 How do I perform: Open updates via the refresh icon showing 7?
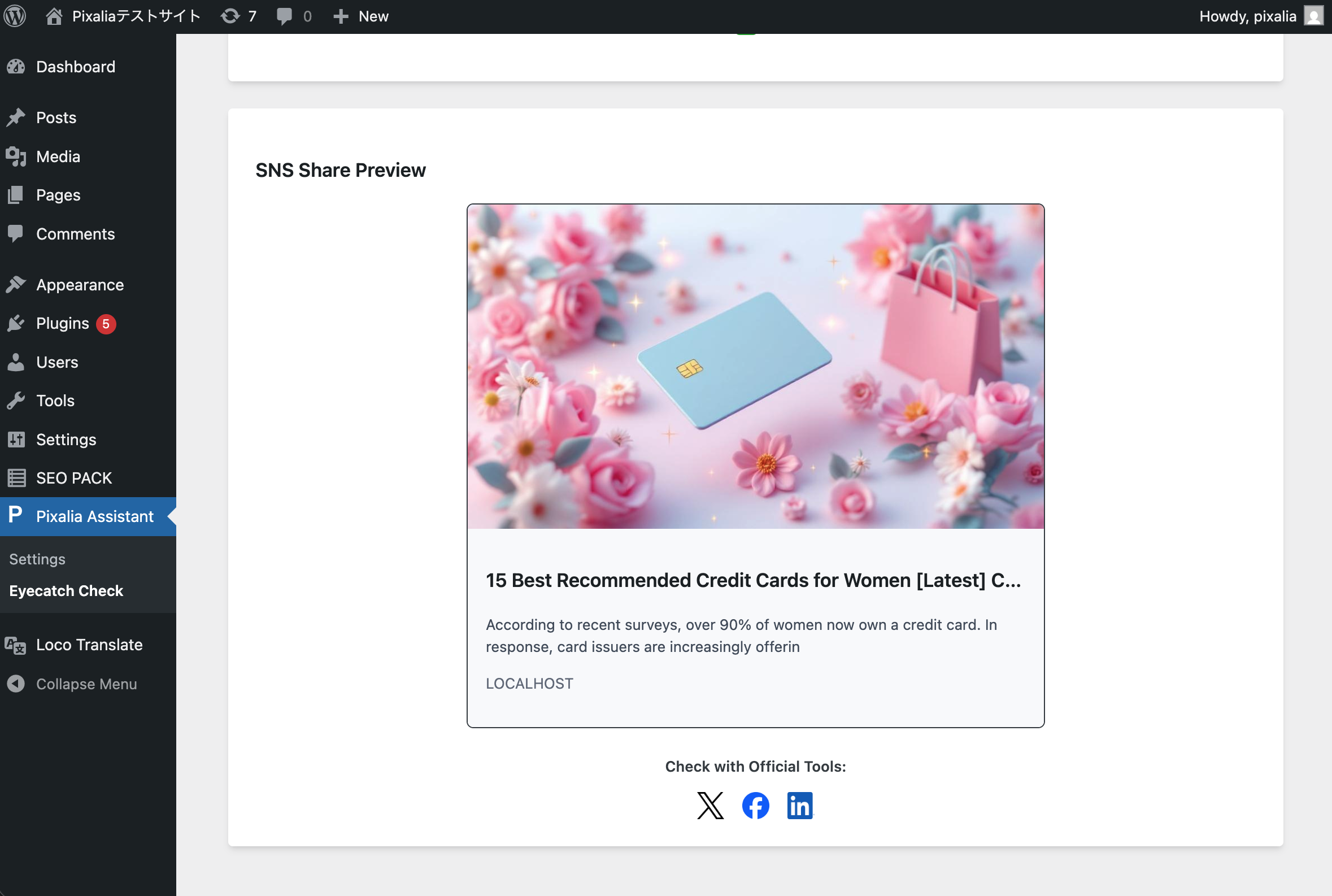[x=231, y=15]
